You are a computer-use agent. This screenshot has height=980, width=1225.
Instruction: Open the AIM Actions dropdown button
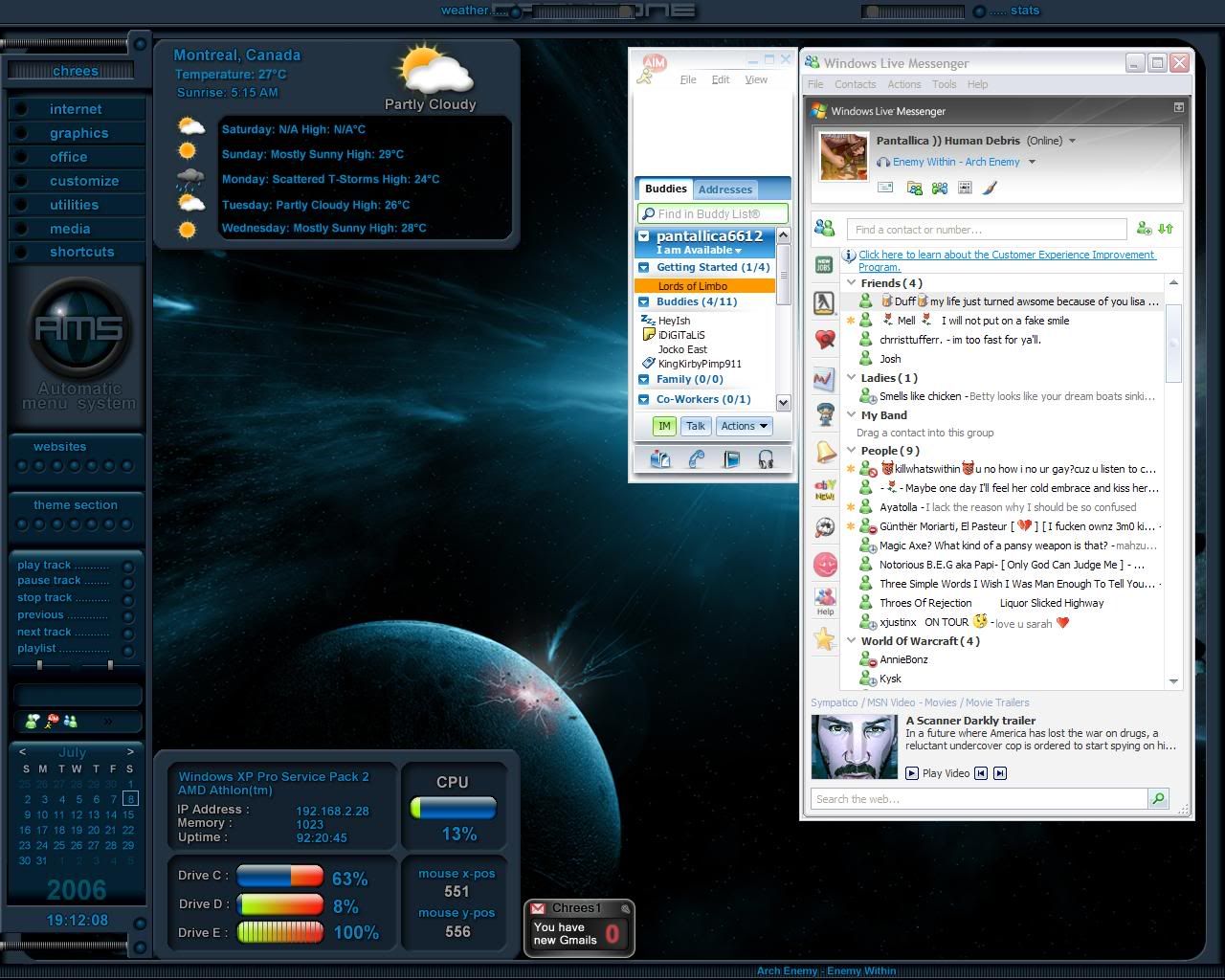click(x=744, y=426)
